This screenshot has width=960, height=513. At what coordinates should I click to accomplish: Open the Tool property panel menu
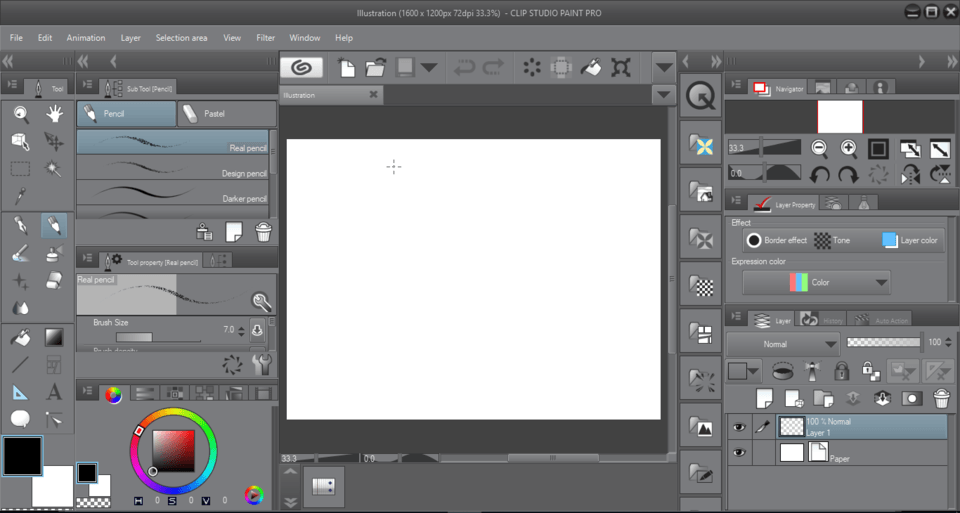click(88, 259)
